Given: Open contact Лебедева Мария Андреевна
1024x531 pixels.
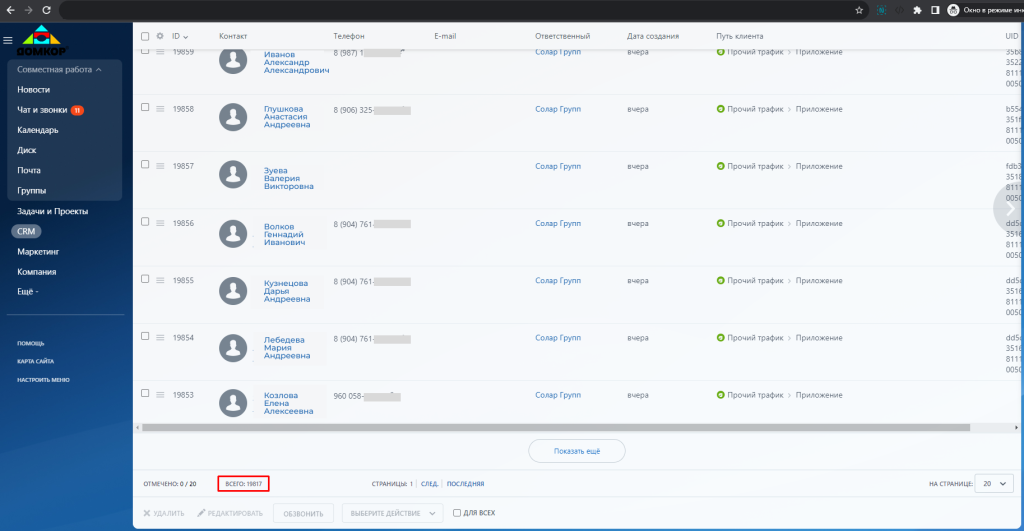Looking at the screenshot, I should [x=286, y=347].
